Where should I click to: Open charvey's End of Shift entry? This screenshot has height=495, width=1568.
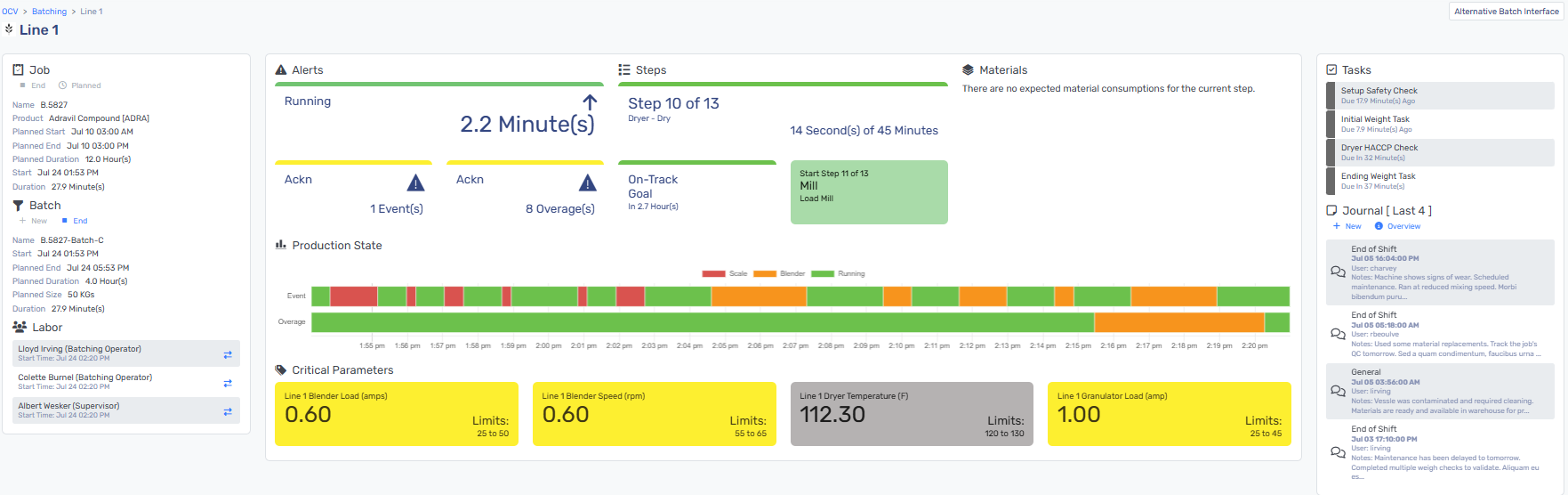coord(1441,272)
